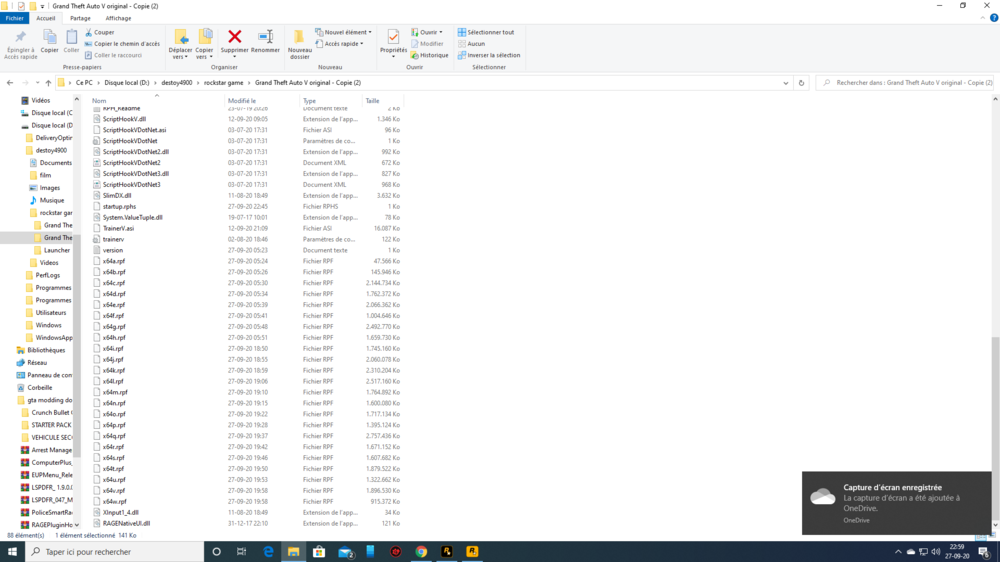Expand address bar history dropdown arrow
This screenshot has height=562, width=1000.
point(786,83)
